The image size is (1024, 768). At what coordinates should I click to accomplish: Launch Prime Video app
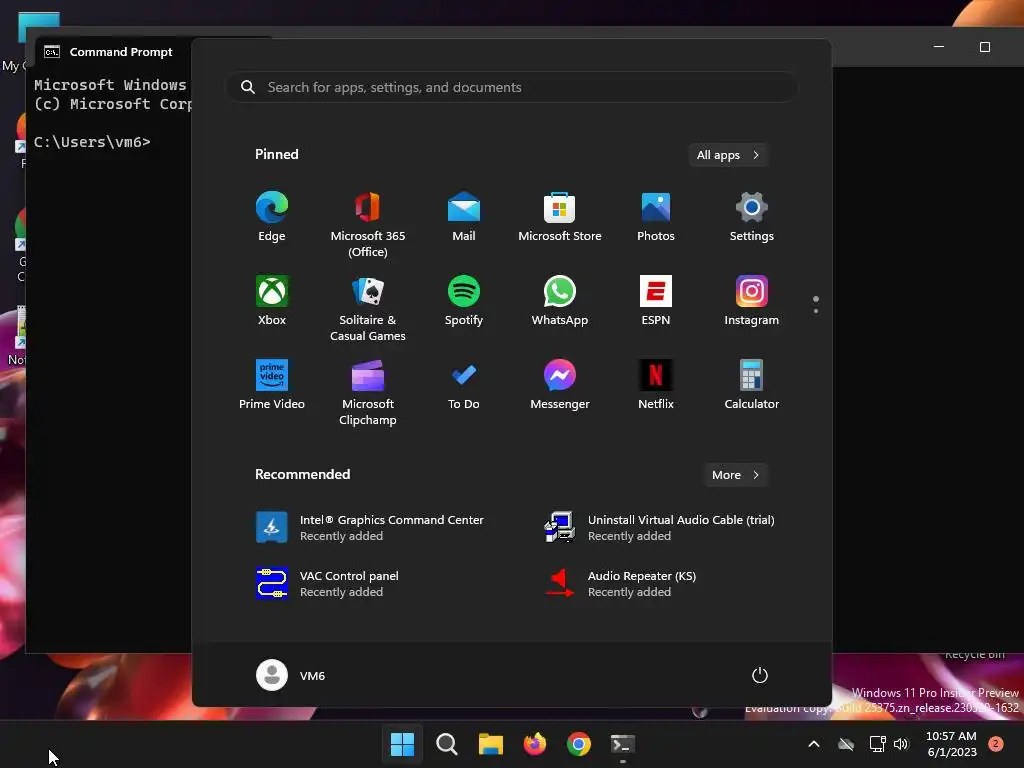click(272, 385)
